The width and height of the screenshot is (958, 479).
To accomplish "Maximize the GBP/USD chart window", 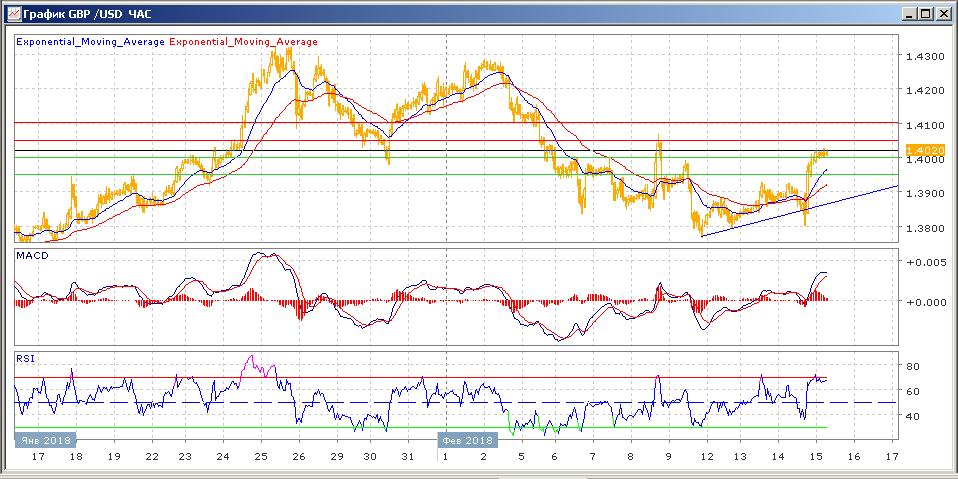I will click(925, 13).
